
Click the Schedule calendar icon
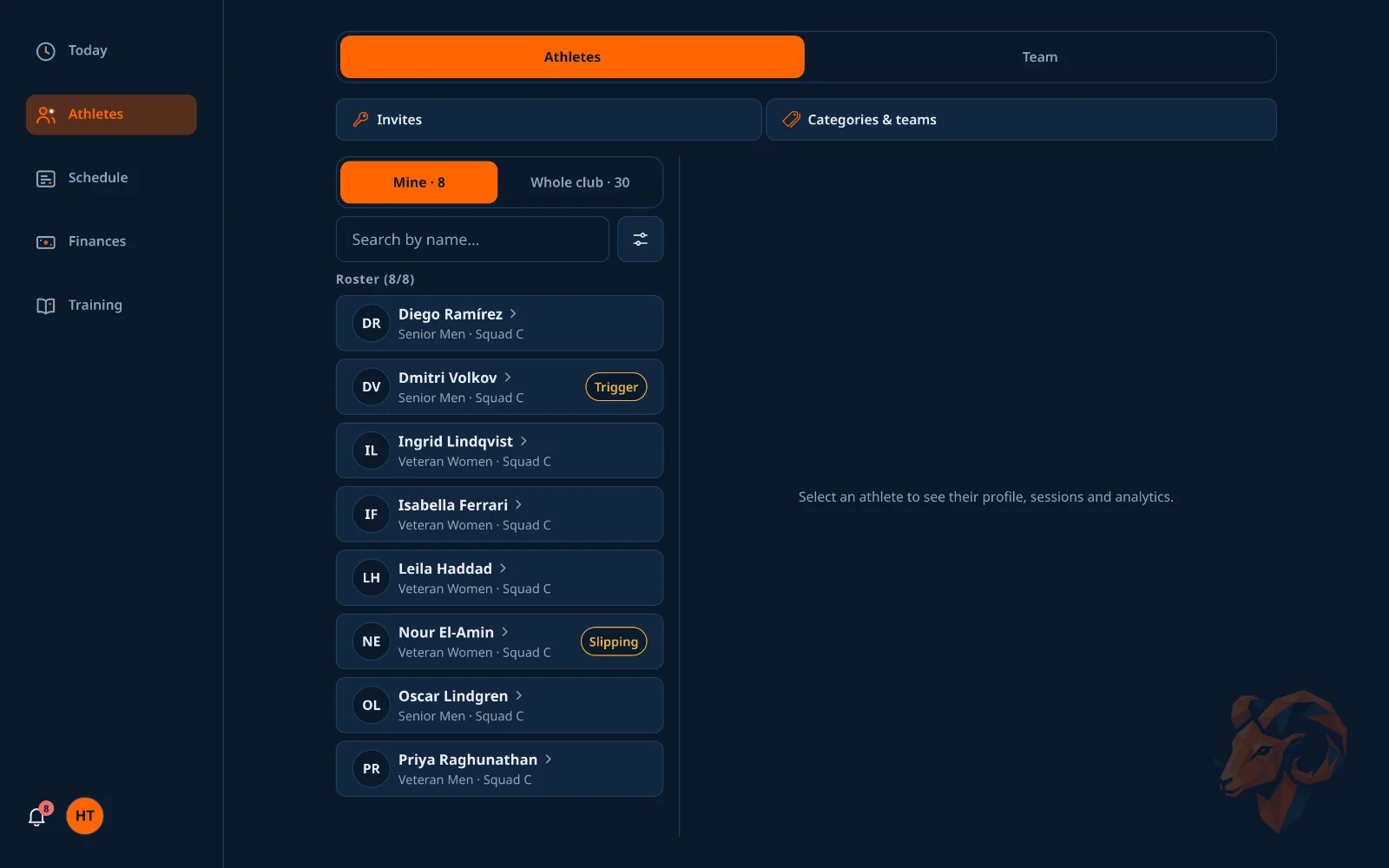point(46,179)
